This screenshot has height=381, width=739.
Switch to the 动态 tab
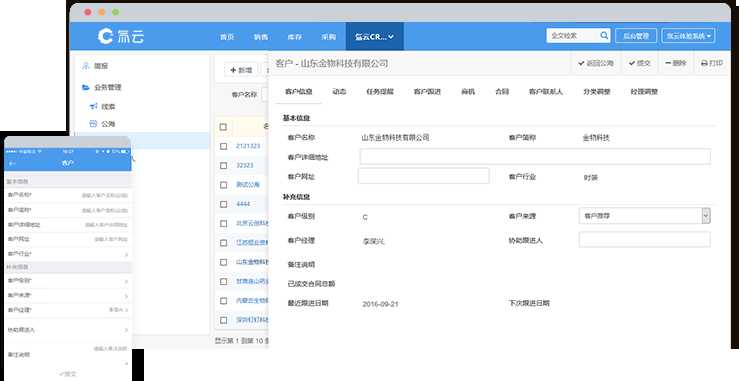(x=339, y=92)
